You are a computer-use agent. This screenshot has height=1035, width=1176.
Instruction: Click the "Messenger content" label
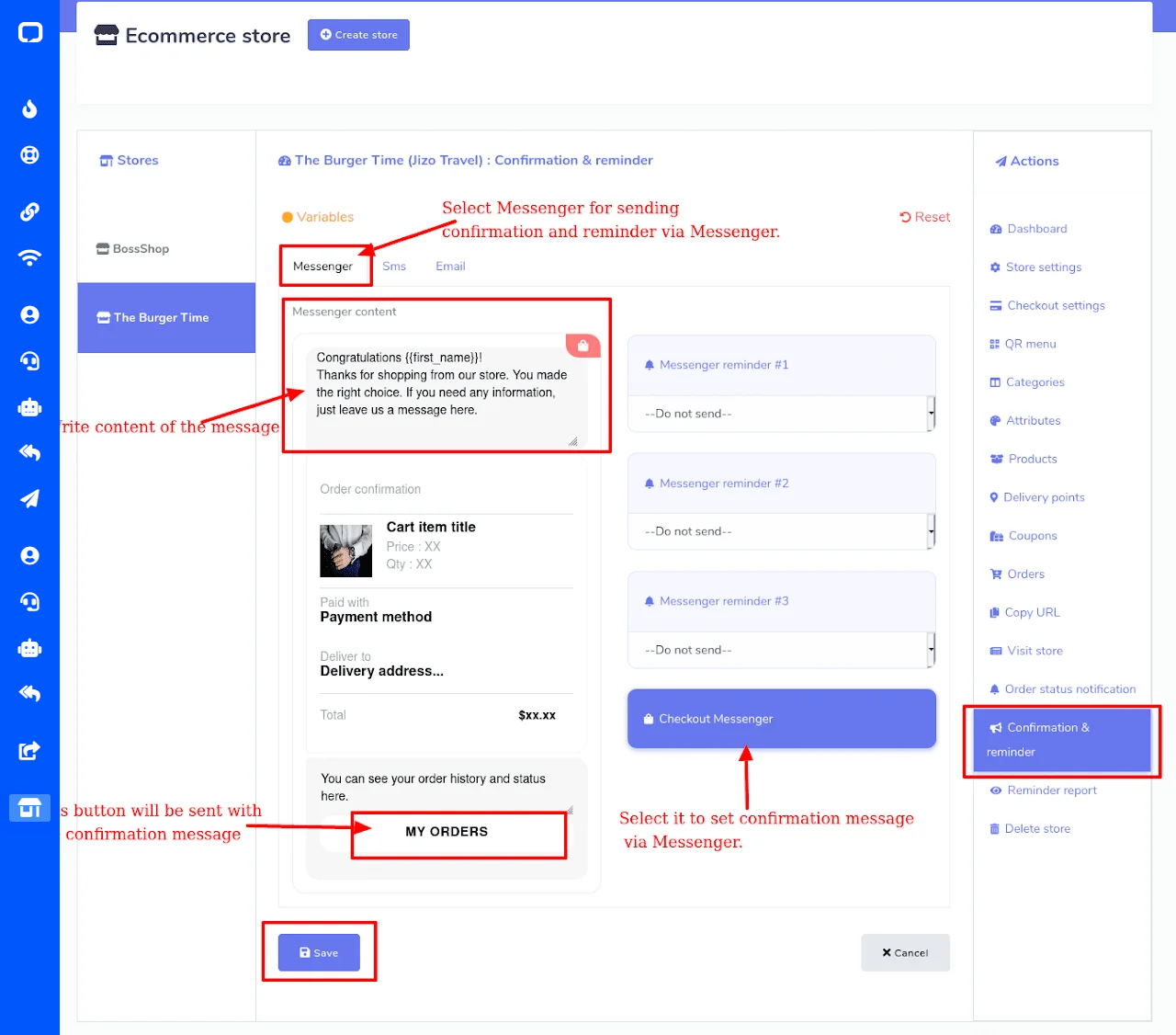click(344, 312)
